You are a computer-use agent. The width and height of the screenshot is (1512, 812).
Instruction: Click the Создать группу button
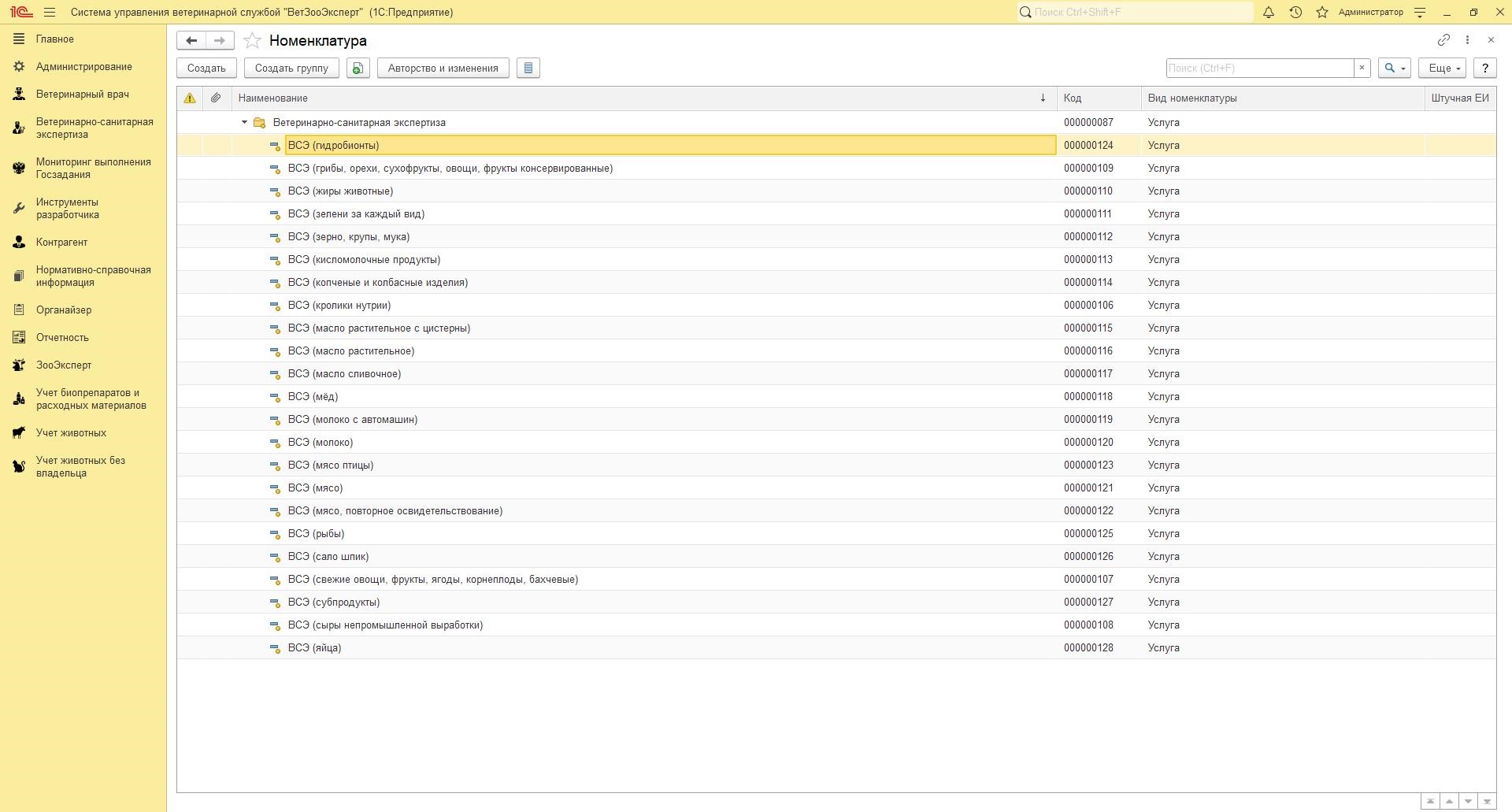(291, 69)
